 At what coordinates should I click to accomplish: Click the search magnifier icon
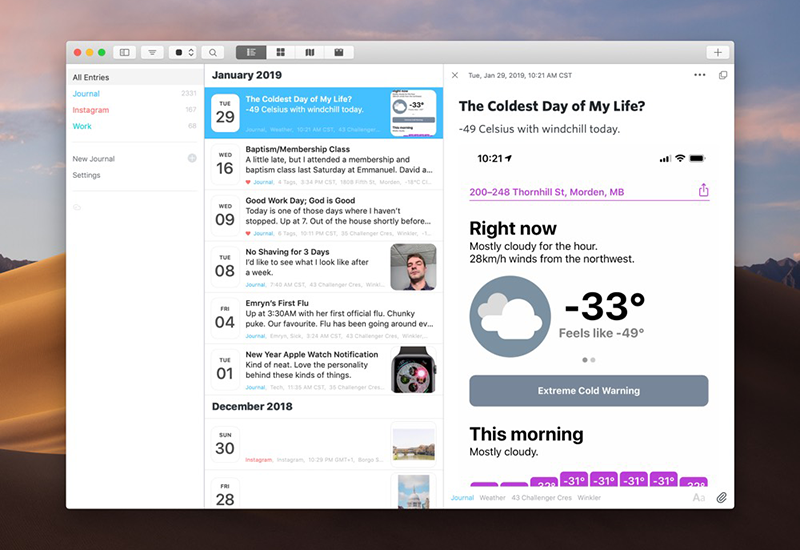point(213,53)
